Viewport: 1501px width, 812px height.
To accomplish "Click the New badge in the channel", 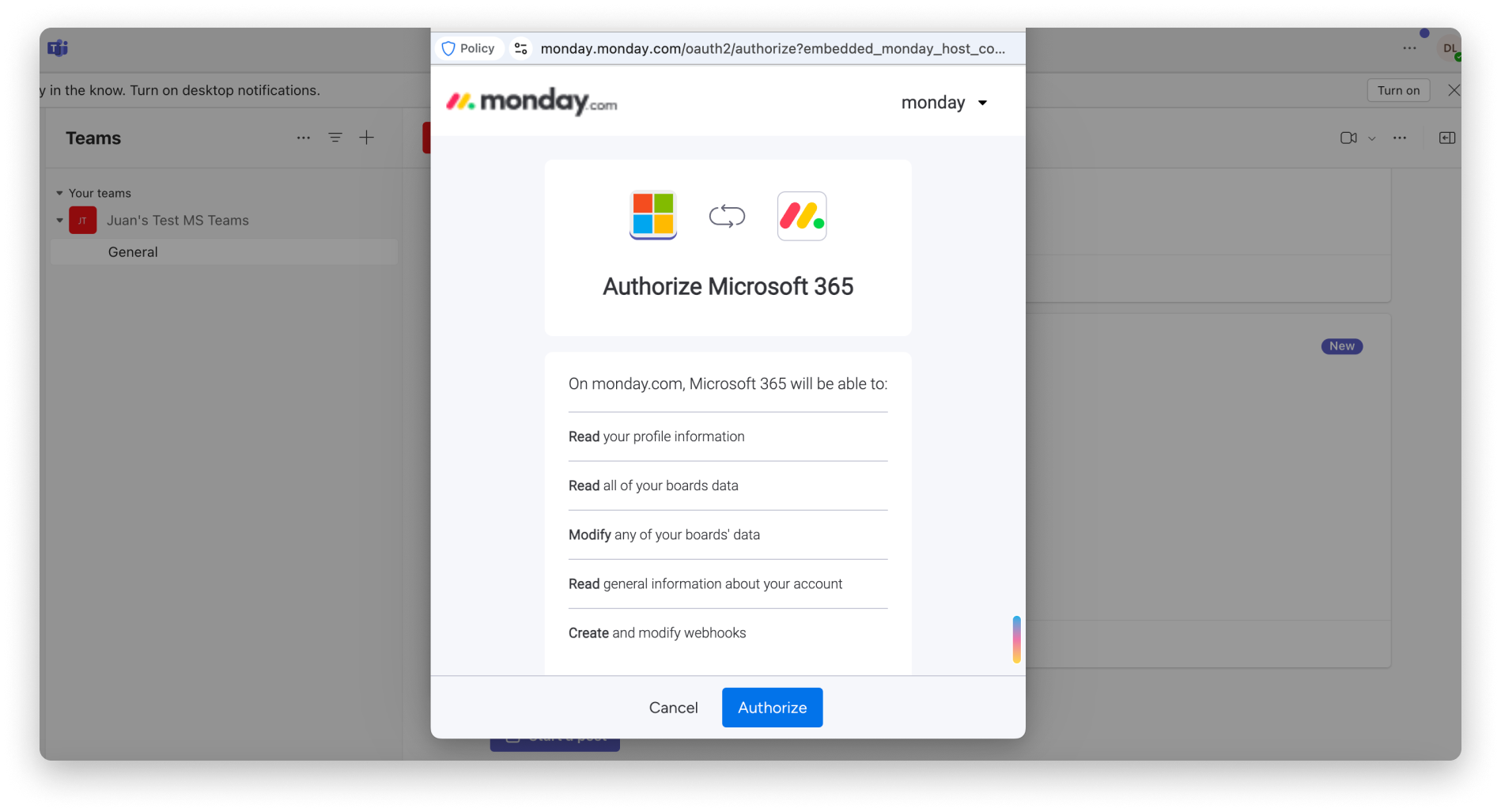I will point(1341,346).
